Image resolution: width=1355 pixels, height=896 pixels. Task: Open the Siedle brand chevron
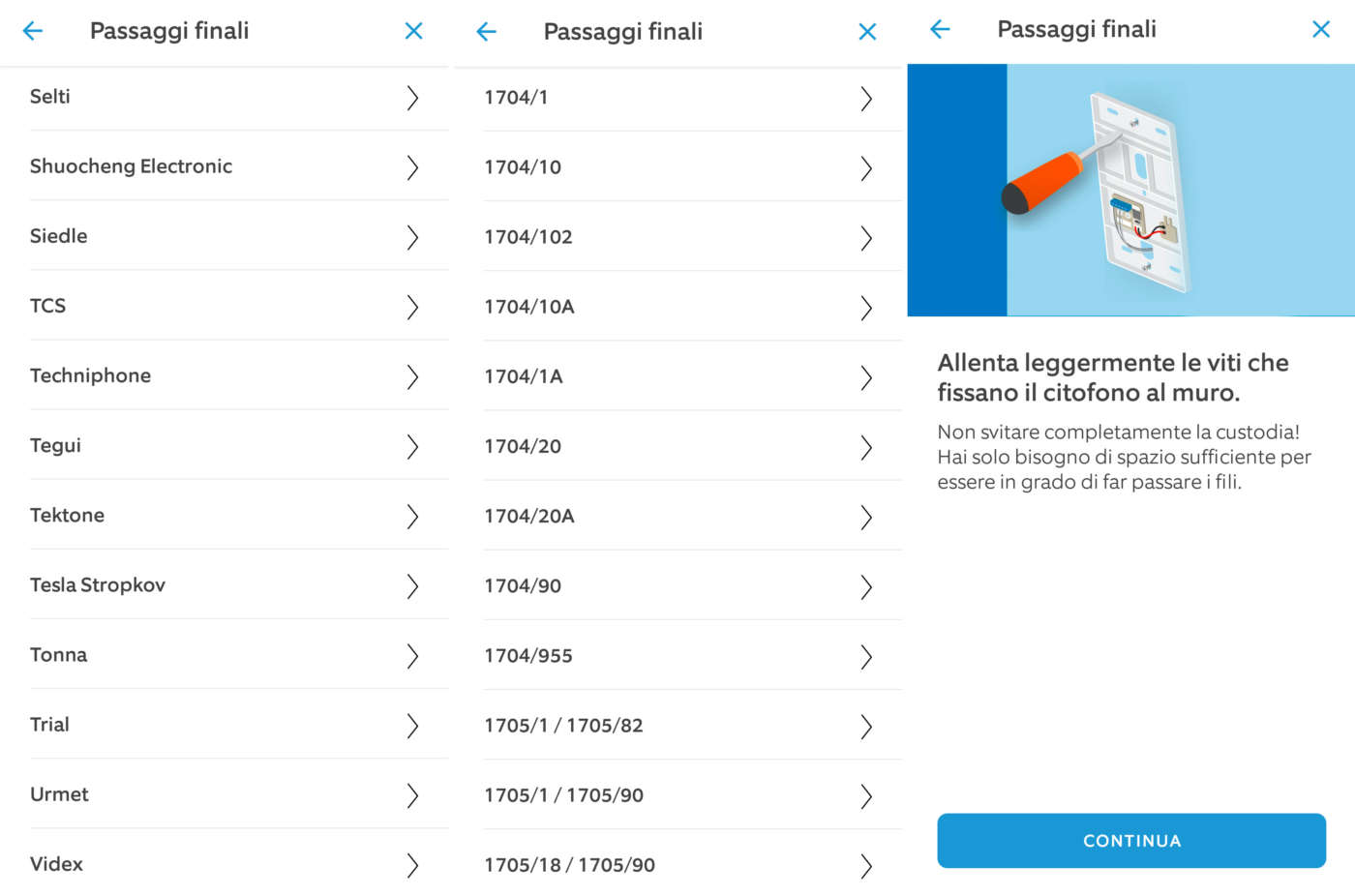412,237
